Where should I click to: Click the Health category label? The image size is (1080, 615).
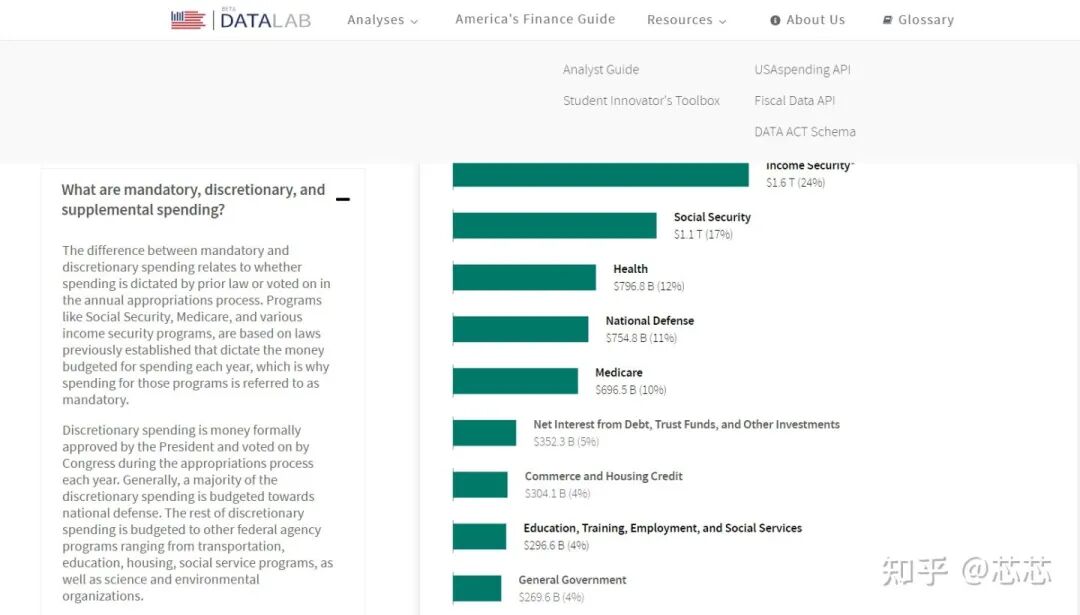pos(630,269)
